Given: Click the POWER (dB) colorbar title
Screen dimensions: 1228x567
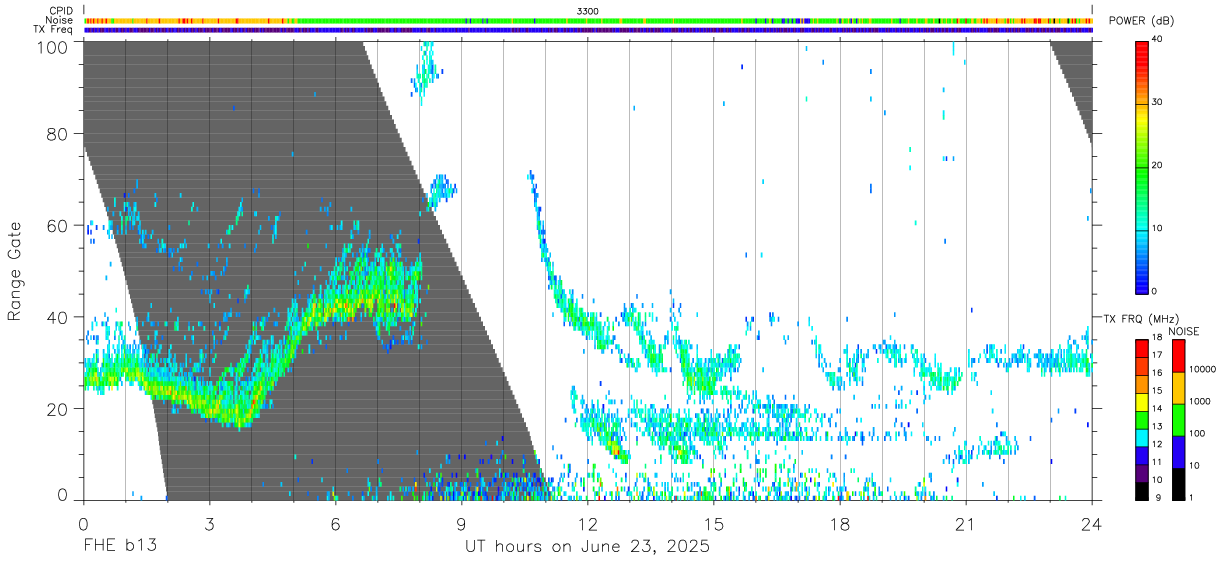Looking at the screenshot, I should pyautogui.click(x=1141, y=21).
